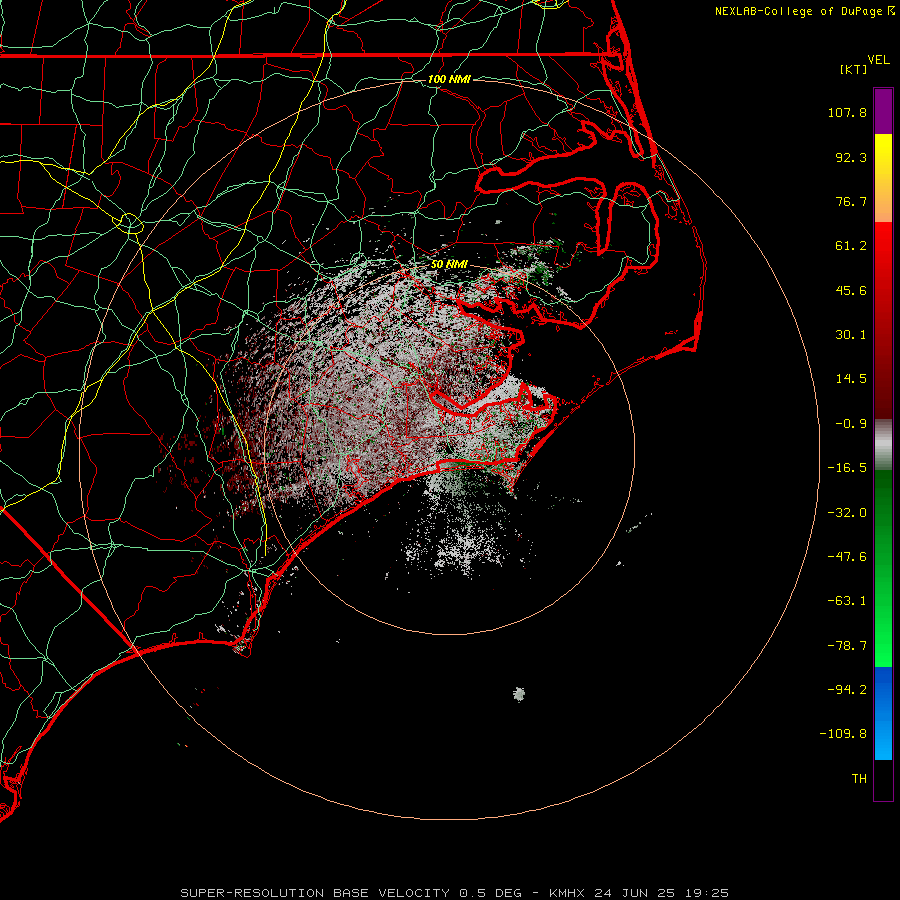Click the gray near-zero segment of color bar
The image size is (900, 900).
tap(883, 444)
